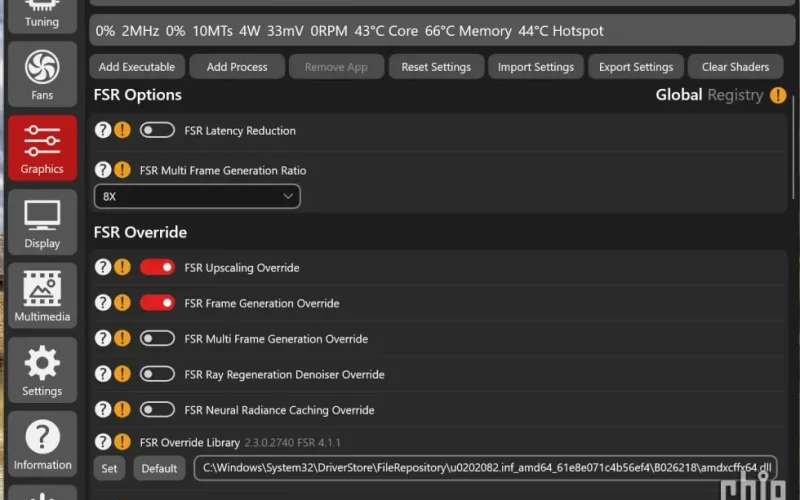This screenshot has height=500, width=800.
Task: Disable the FSR Upscaling Override toggle
Action: (x=157, y=267)
